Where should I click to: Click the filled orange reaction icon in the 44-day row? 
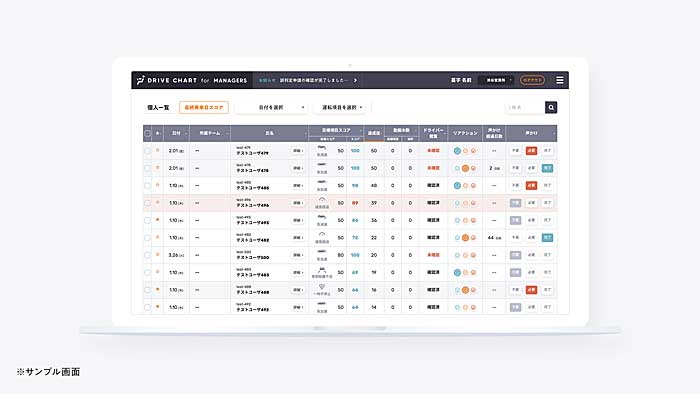465,238
